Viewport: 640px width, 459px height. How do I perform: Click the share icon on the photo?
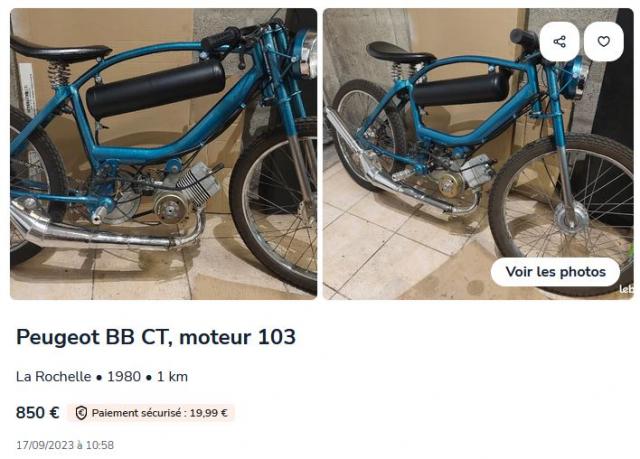pyautogui.click(x=560, y=42)
